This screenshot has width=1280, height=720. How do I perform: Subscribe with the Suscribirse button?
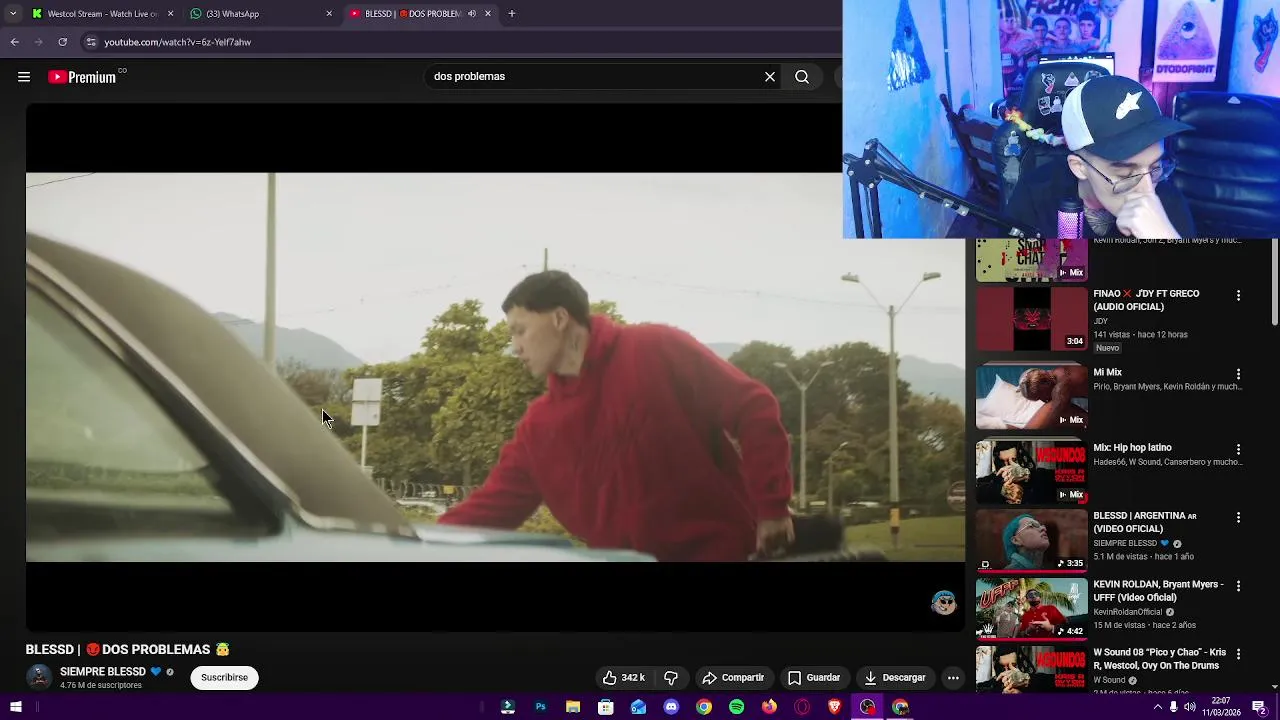point(224,678)
